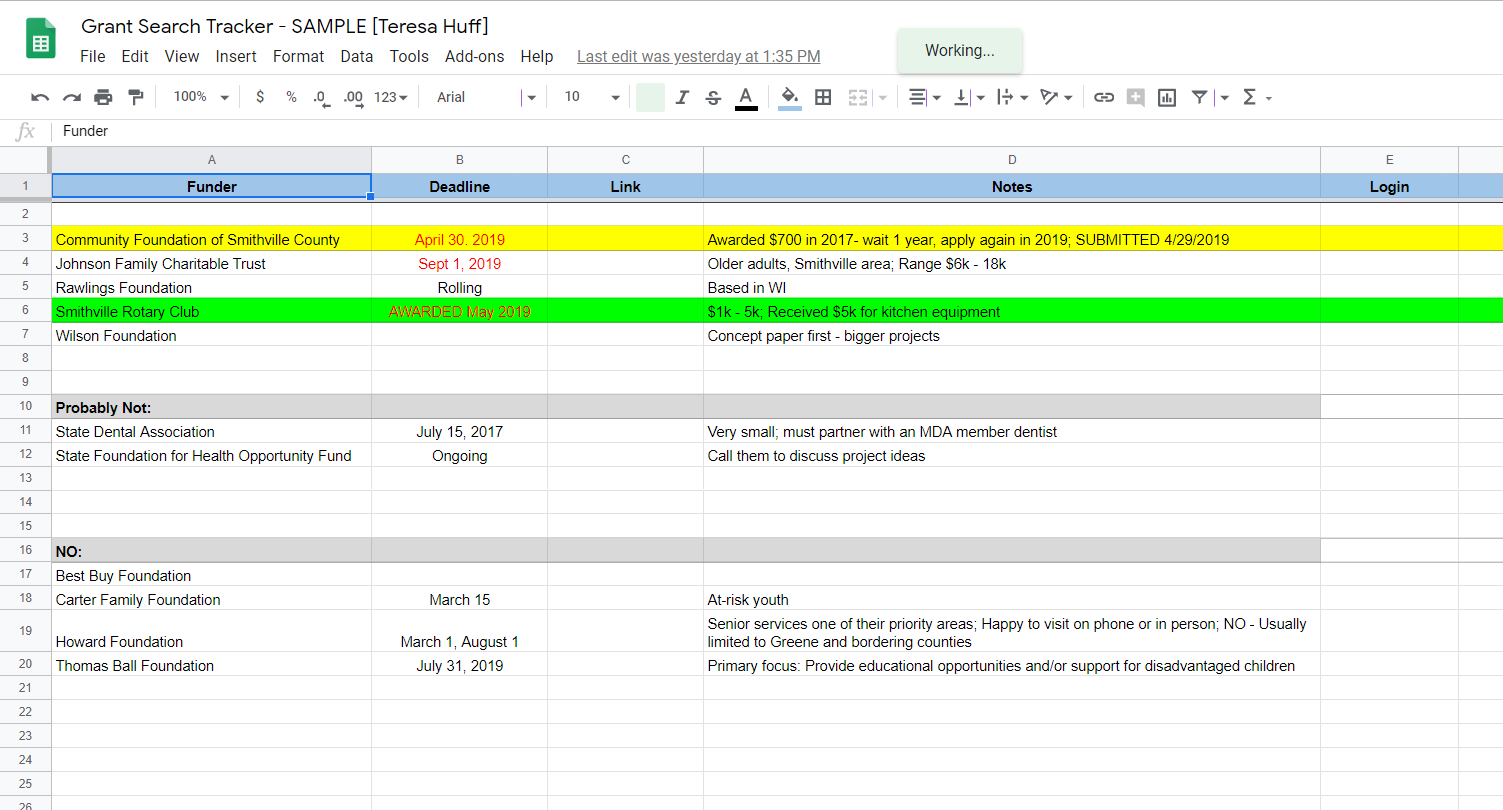Screen dimensions: 1503x810
Task: Open 'Last edit was yesterday' revision link
Action: click(x=699, y=57)
